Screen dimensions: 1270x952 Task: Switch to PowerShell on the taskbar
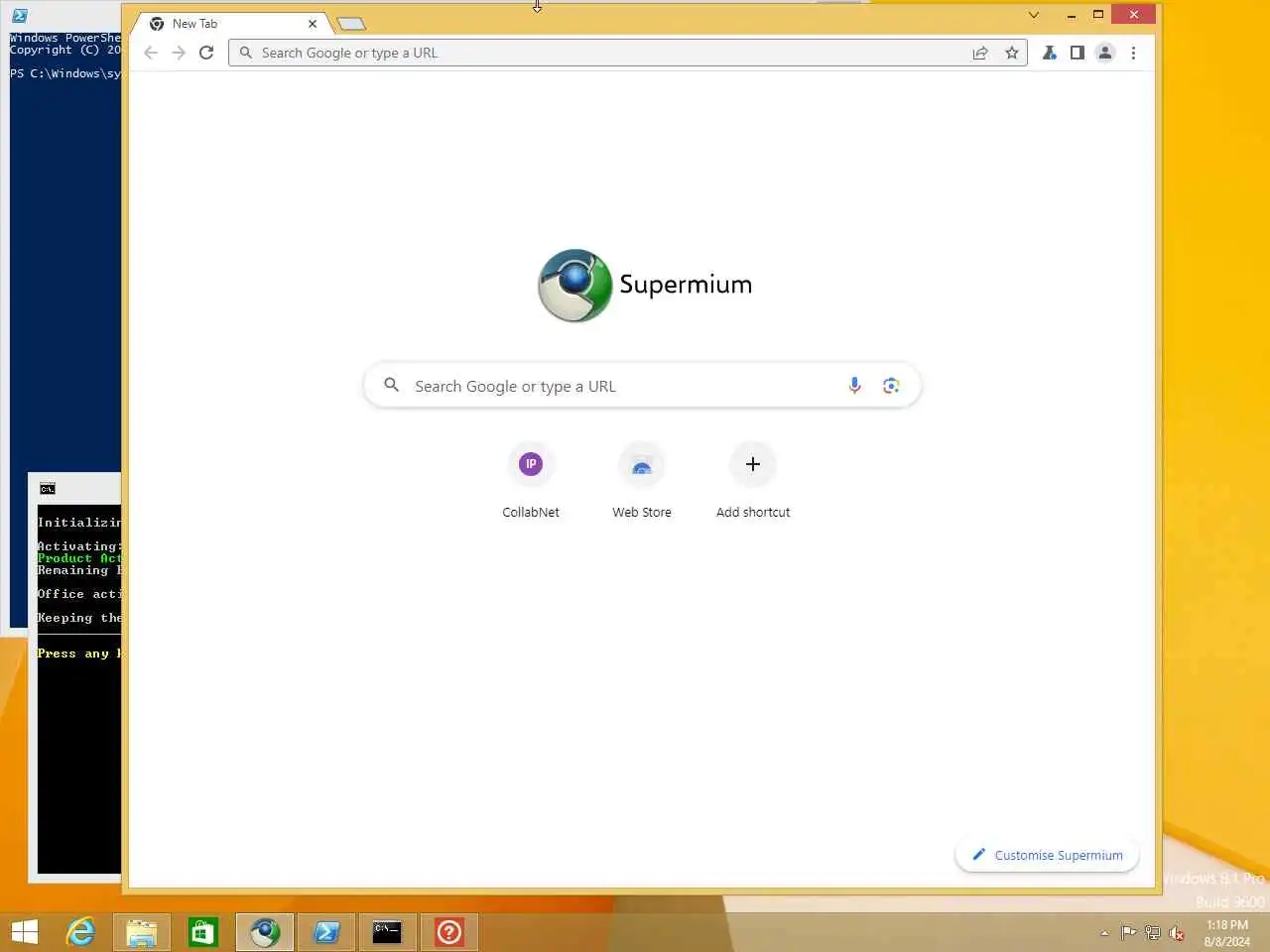pos(326,932)
